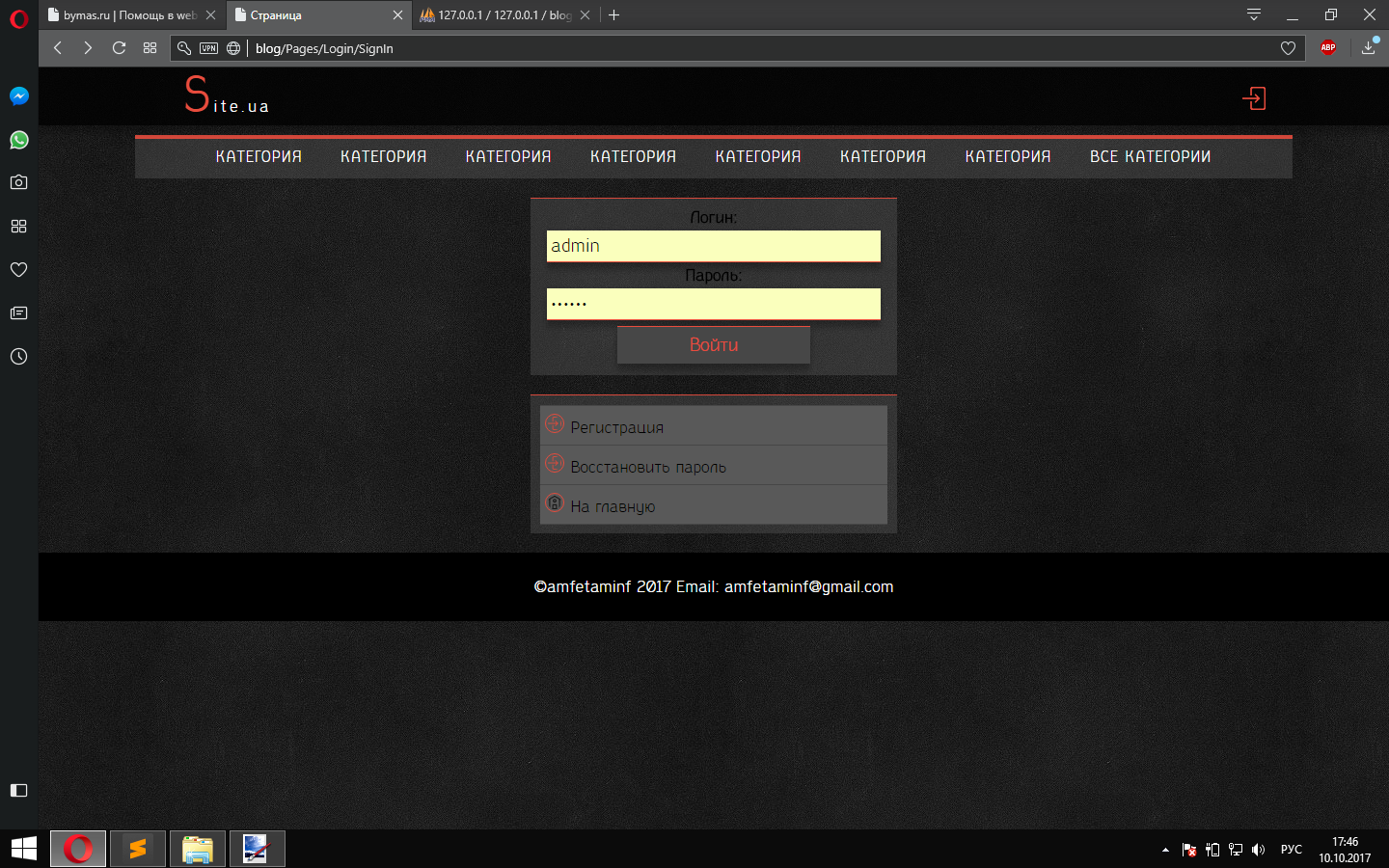
Task: Toggle the VPN badge in address bar
Action: [208, 48]
